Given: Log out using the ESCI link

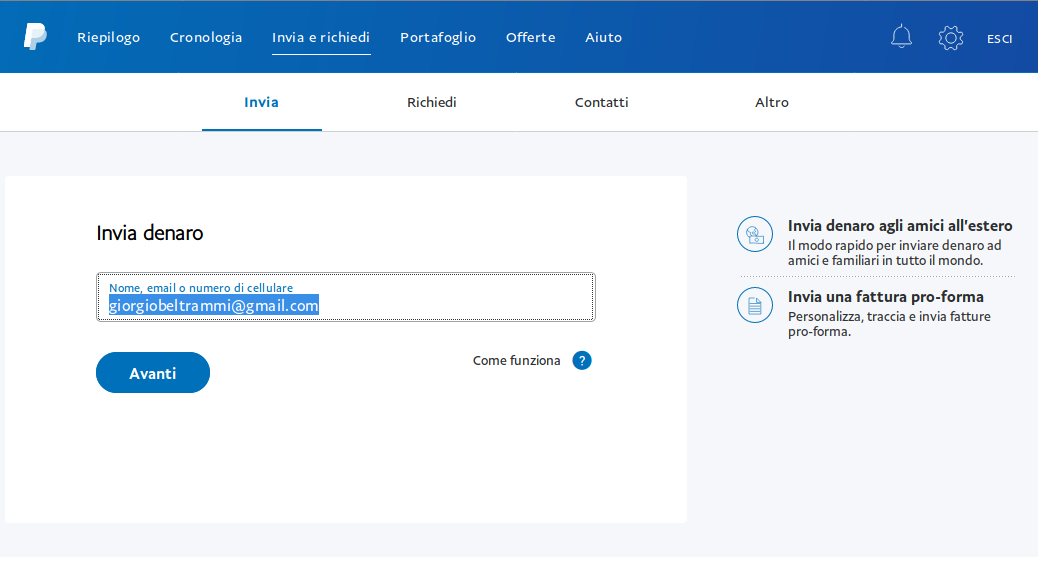Looking at the screenshot, I should (x=999, y=39).
